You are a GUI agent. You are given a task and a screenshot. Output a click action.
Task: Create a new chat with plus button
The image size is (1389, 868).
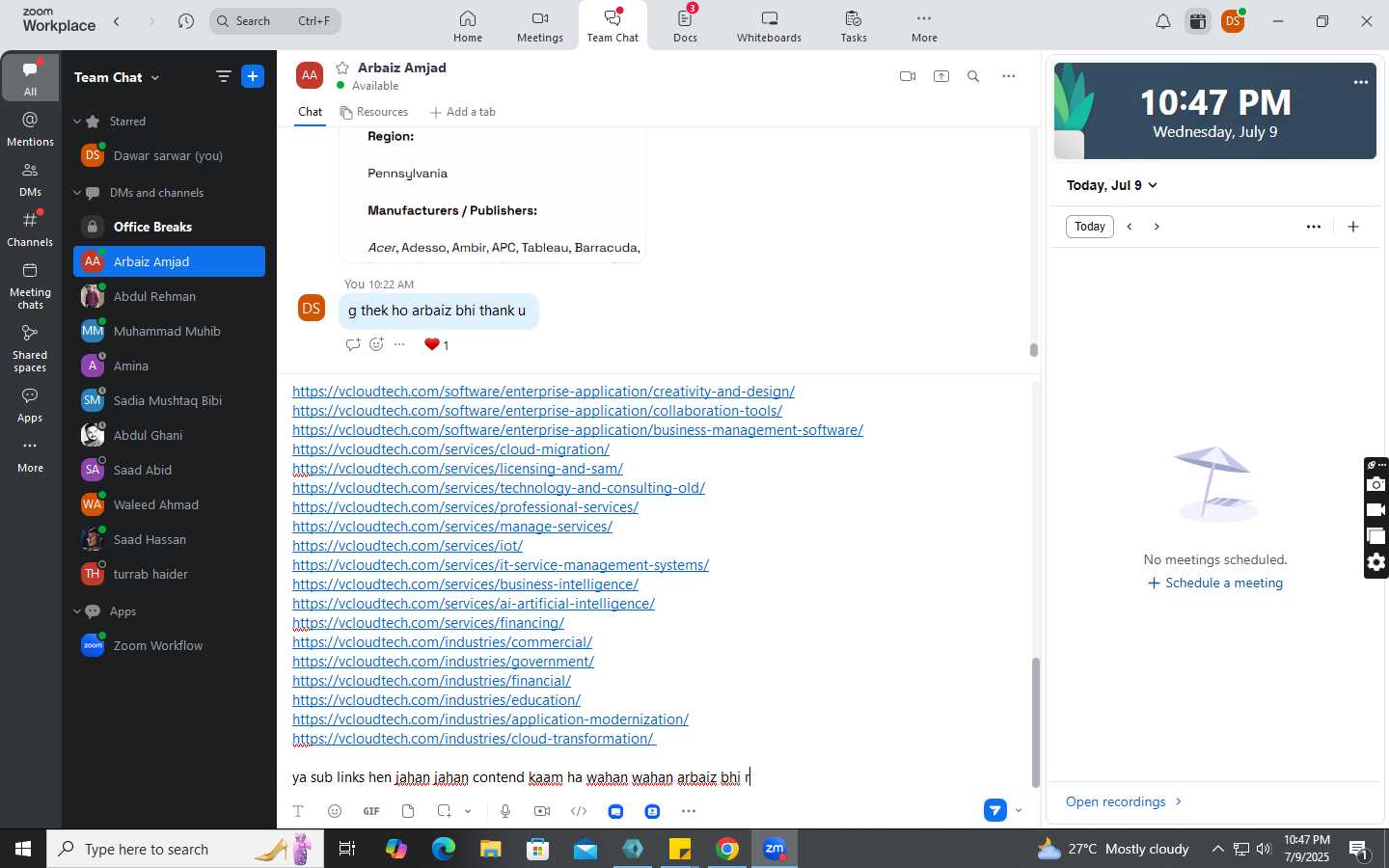point(253,76)
